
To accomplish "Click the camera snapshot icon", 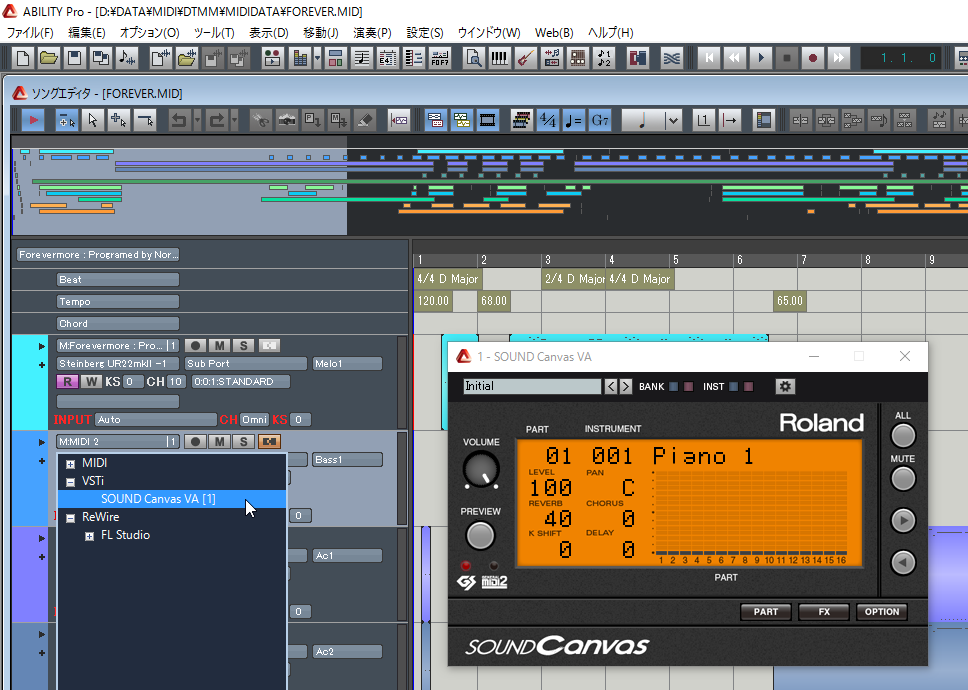I will [286, 120].
